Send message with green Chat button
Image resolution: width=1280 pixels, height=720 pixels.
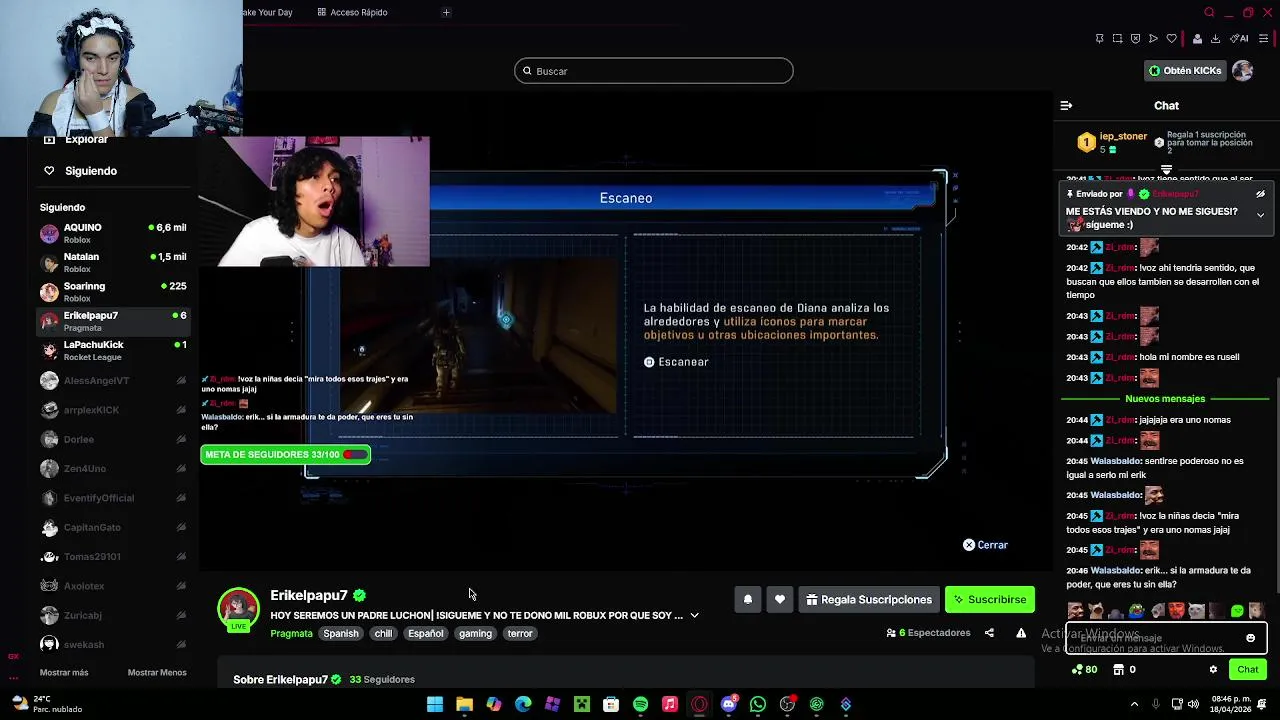click(x=1248, y=670)
